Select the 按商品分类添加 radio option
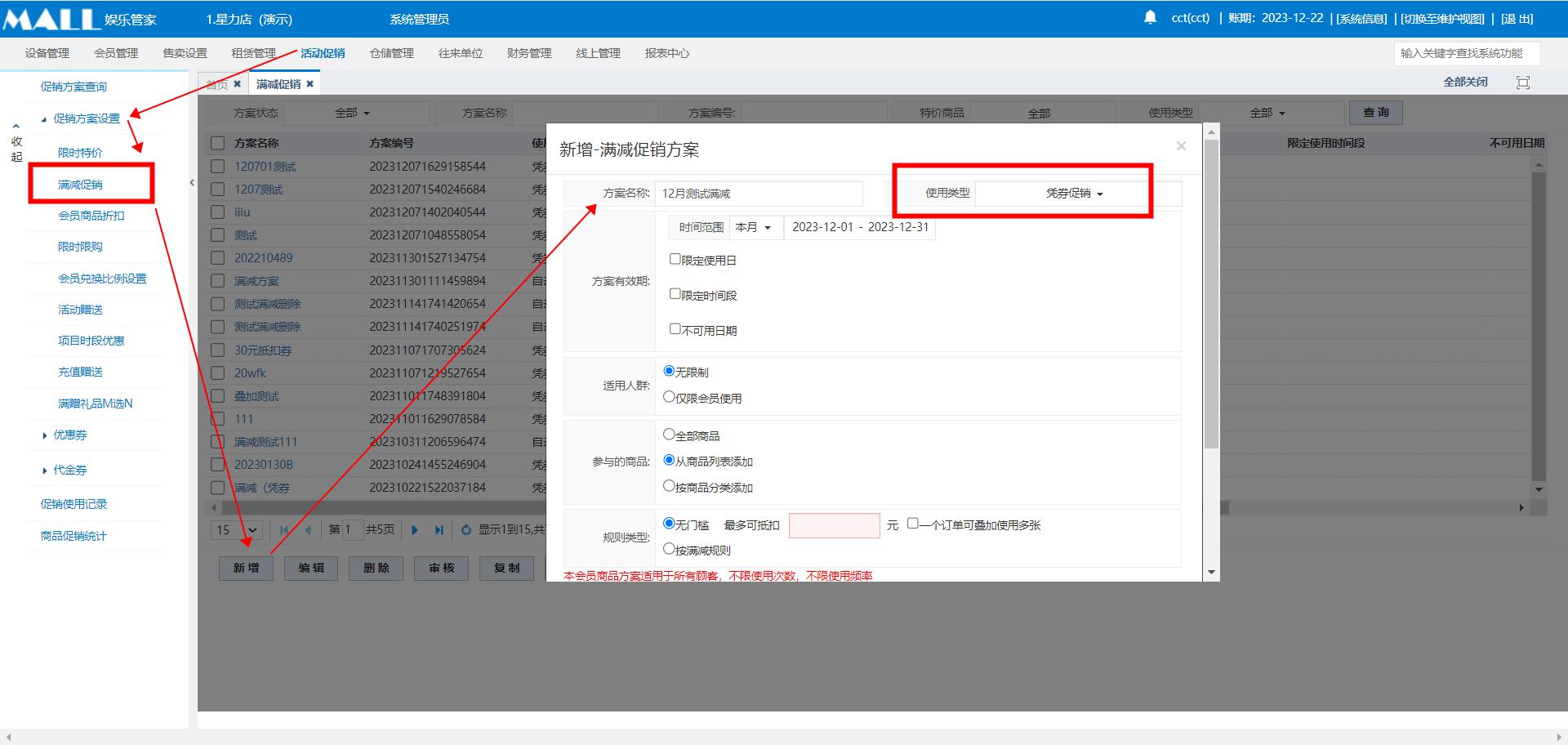This screenshot has width=1568, height=745. coord(669,486)
